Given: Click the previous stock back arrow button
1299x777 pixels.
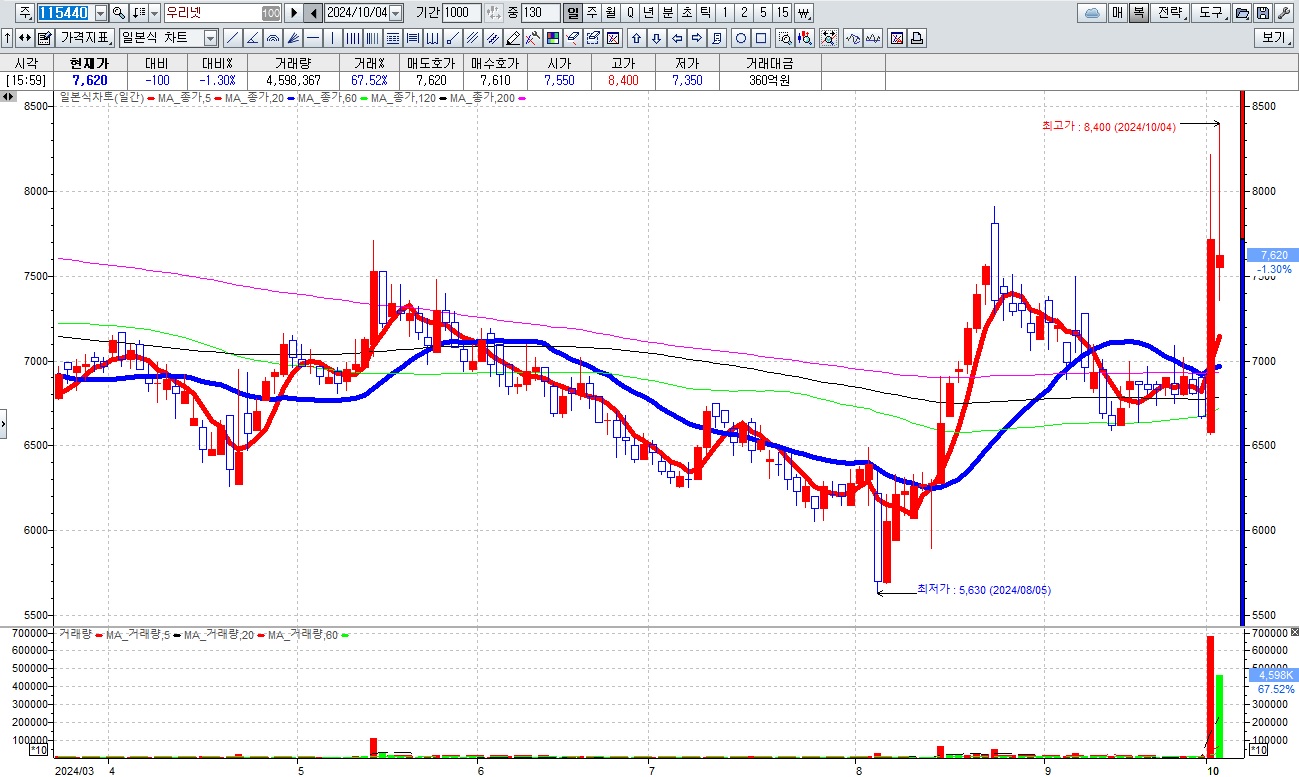Looking at the screenshot, I should click(x=313, y=13).
